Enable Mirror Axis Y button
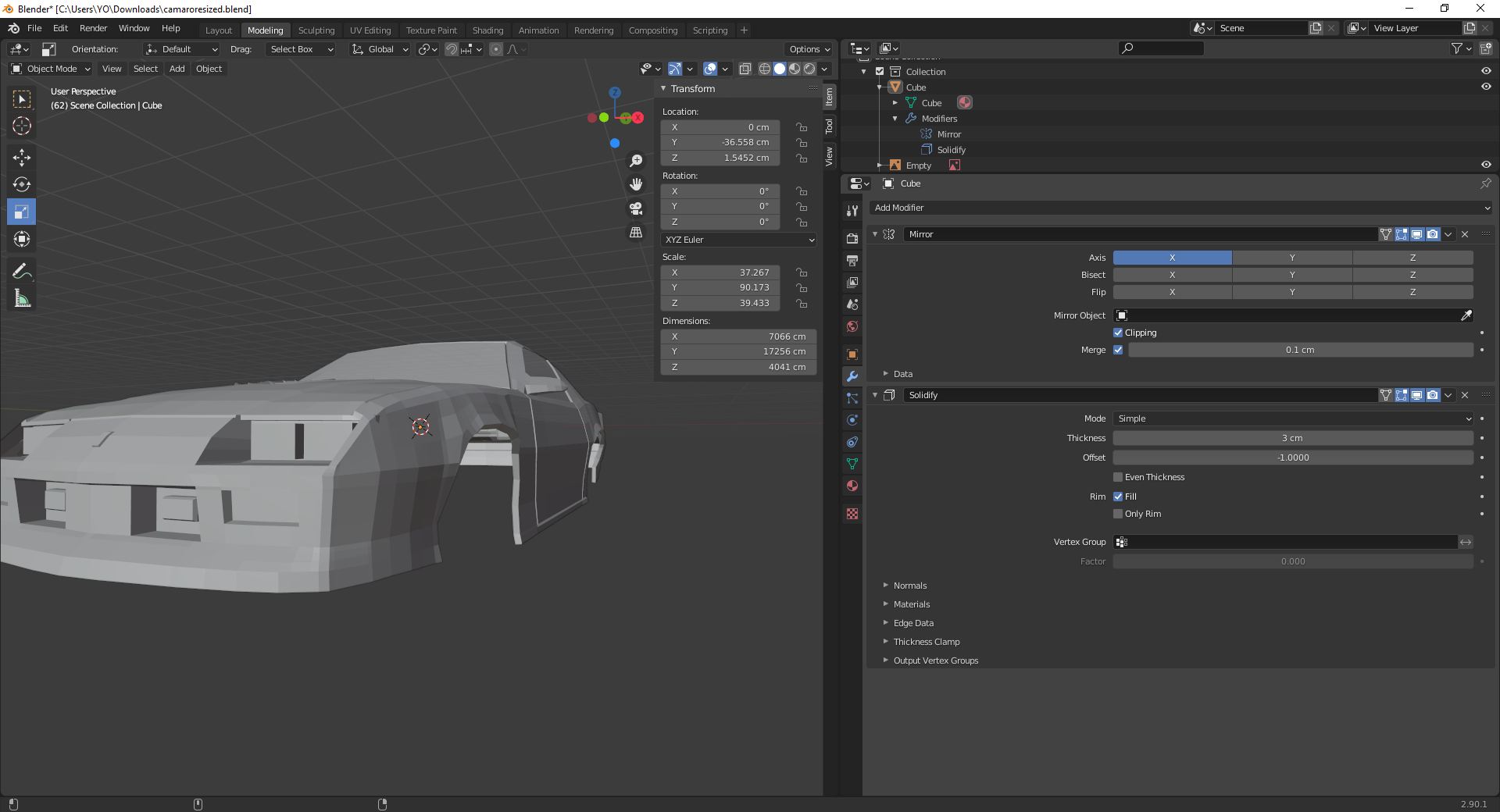This screenshot has height=812, width=1500. coord(1292,258)
